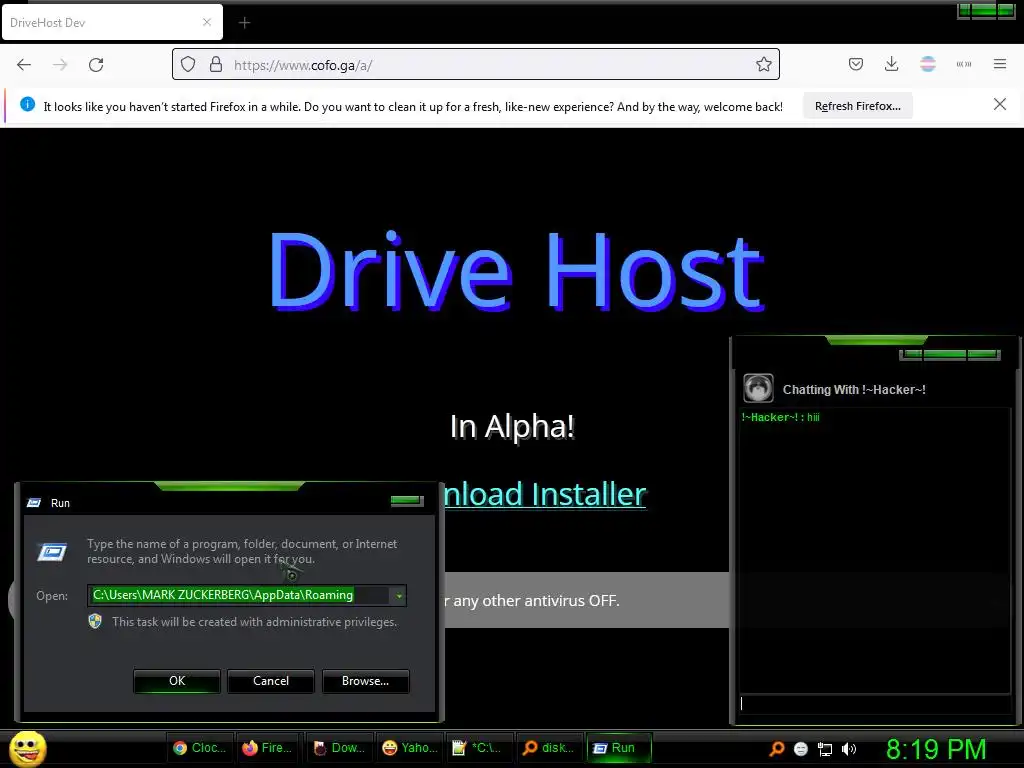Open the Firefox hamburger application menu
1024x768 pixels.
(1000, 64)
